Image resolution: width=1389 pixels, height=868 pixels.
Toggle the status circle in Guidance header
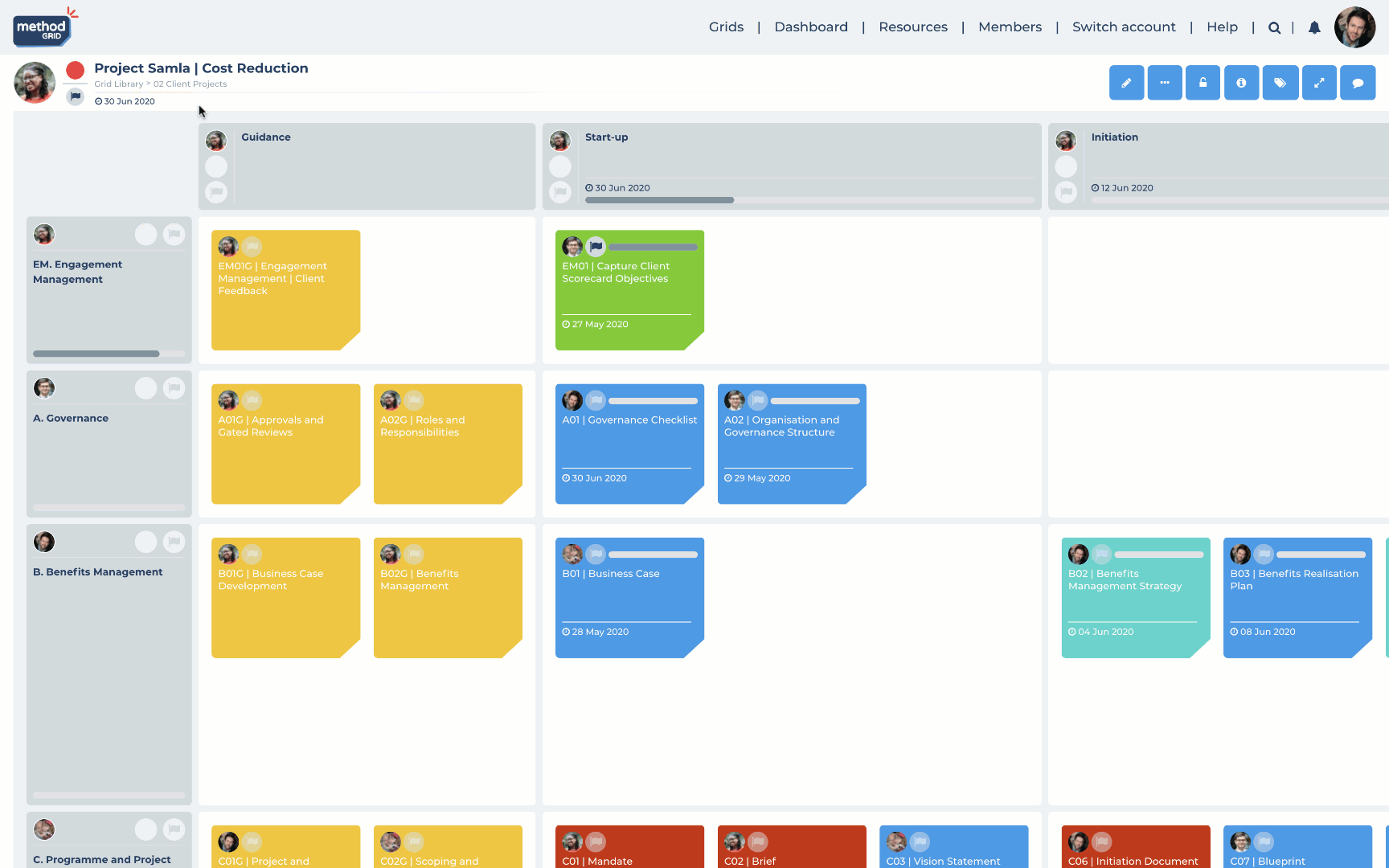[x=216, y=166]
